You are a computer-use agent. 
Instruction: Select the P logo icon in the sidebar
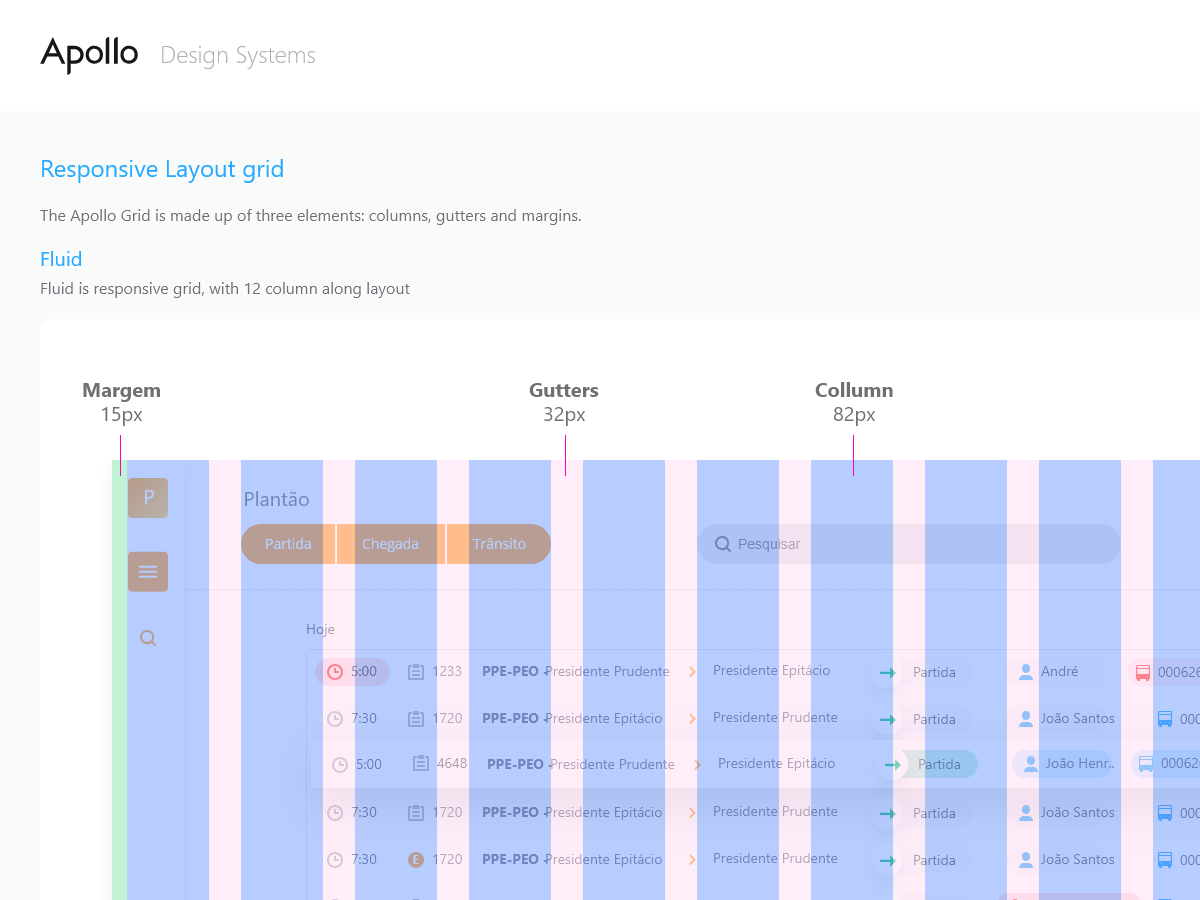(x=147, y=497)
